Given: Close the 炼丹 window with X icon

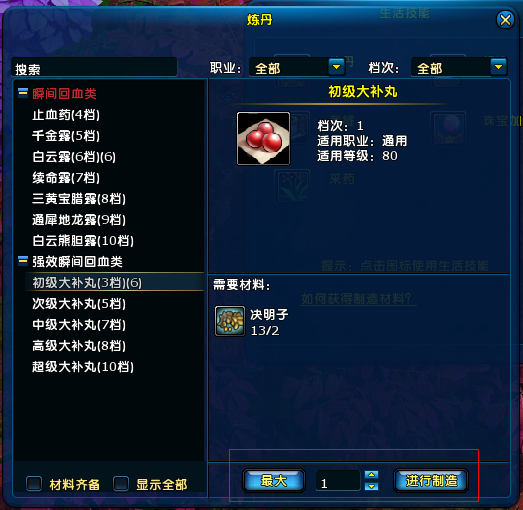Looking at the screenshot, I should tap(505, 20).
